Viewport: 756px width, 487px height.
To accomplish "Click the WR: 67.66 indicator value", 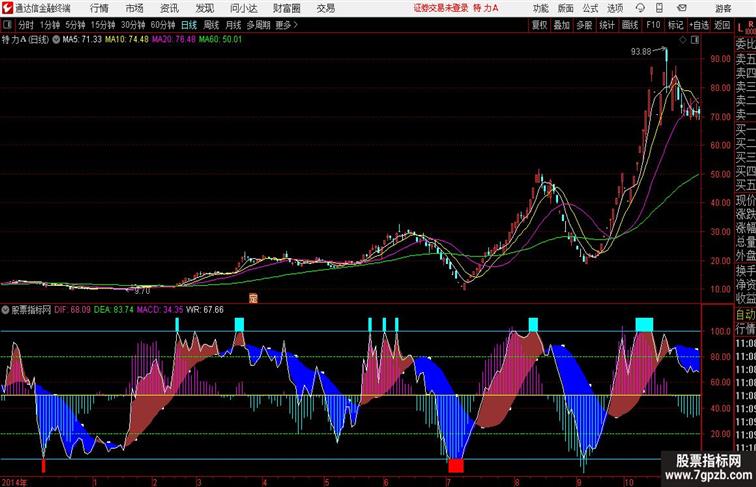I will pos(205,310).
